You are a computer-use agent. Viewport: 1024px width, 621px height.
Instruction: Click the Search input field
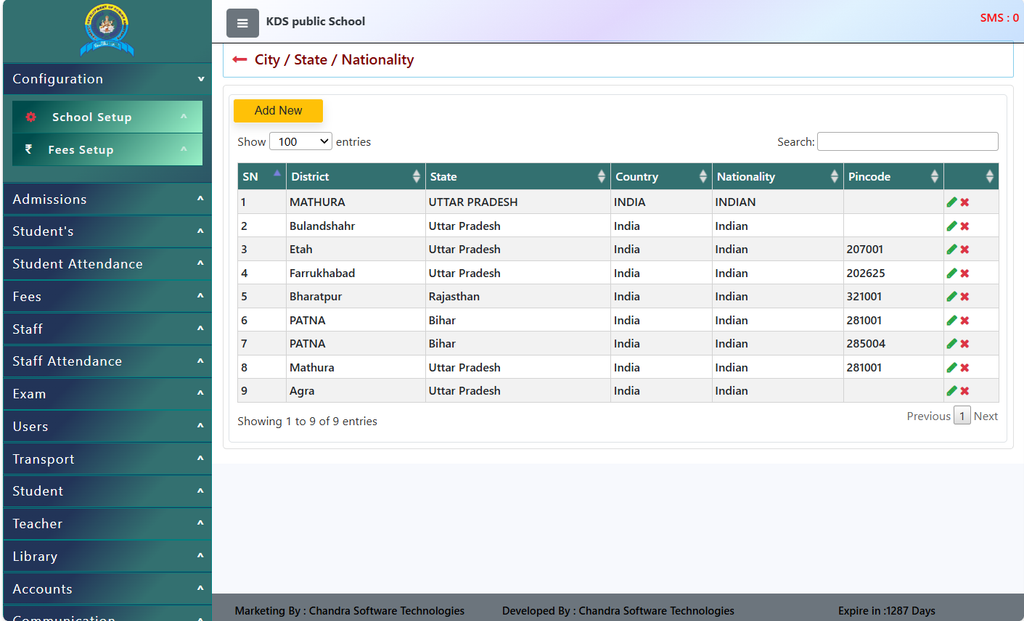point(908,142)
